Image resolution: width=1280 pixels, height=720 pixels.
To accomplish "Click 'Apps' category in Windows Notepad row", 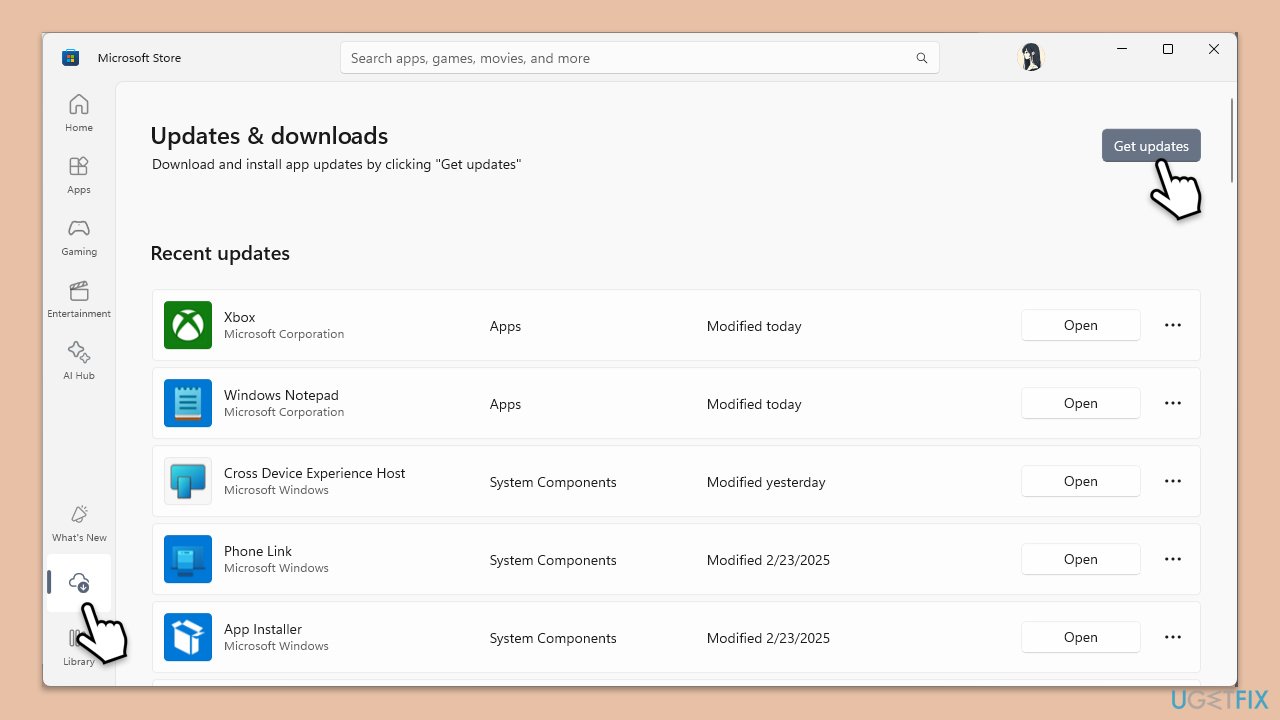I will click(505, 404).
